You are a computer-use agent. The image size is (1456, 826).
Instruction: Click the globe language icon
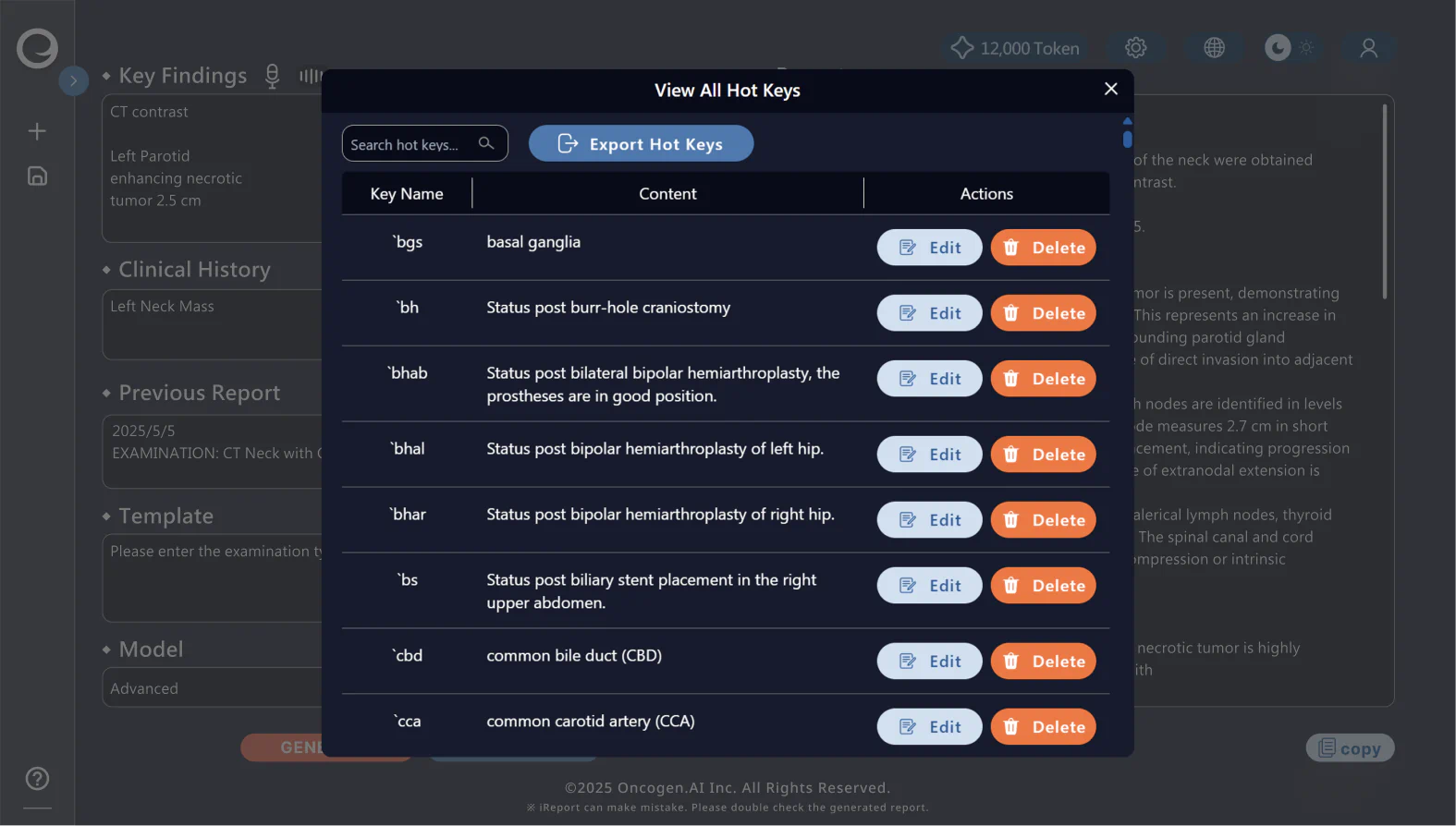[x=1214, y=48]
